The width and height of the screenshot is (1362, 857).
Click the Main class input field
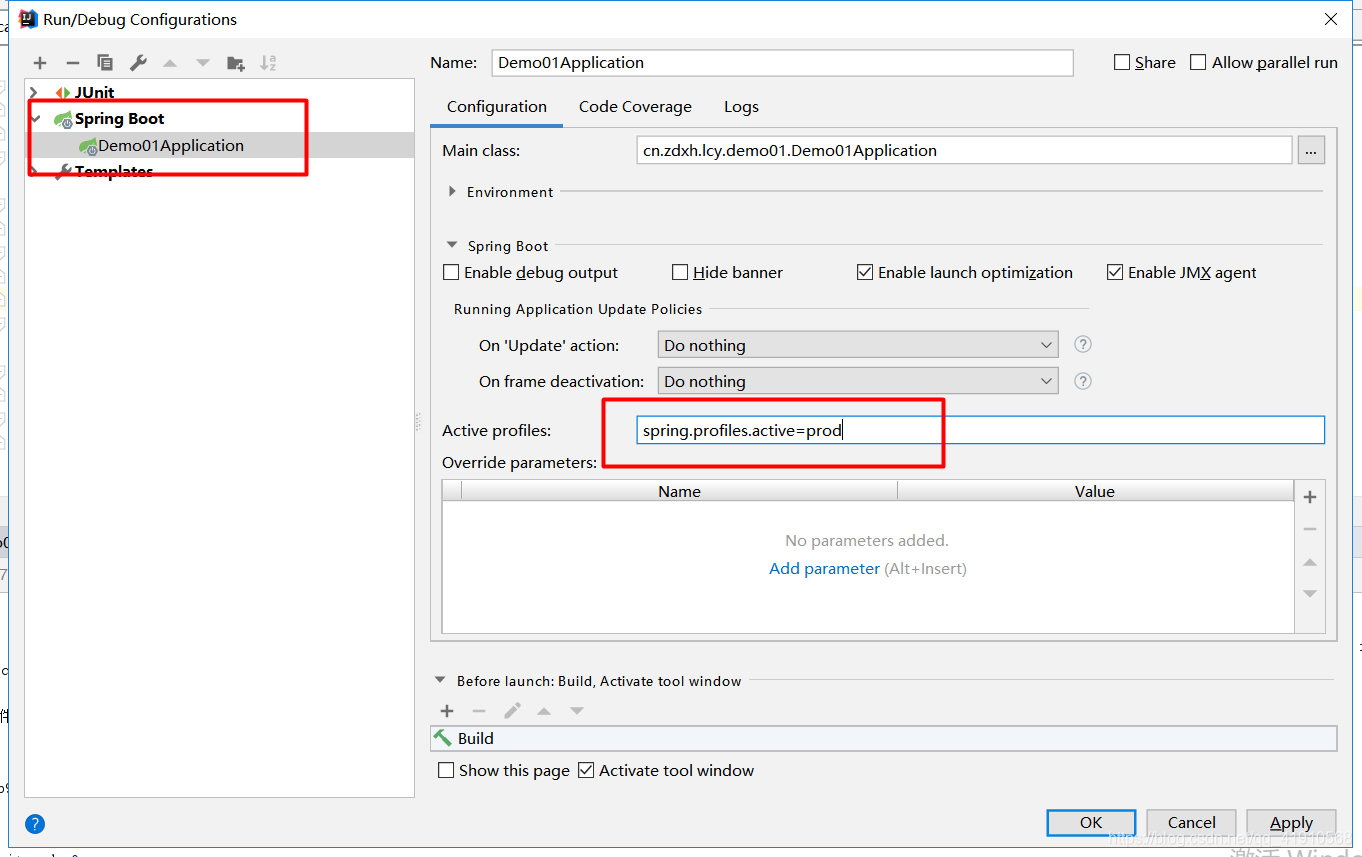click(964, 151)
